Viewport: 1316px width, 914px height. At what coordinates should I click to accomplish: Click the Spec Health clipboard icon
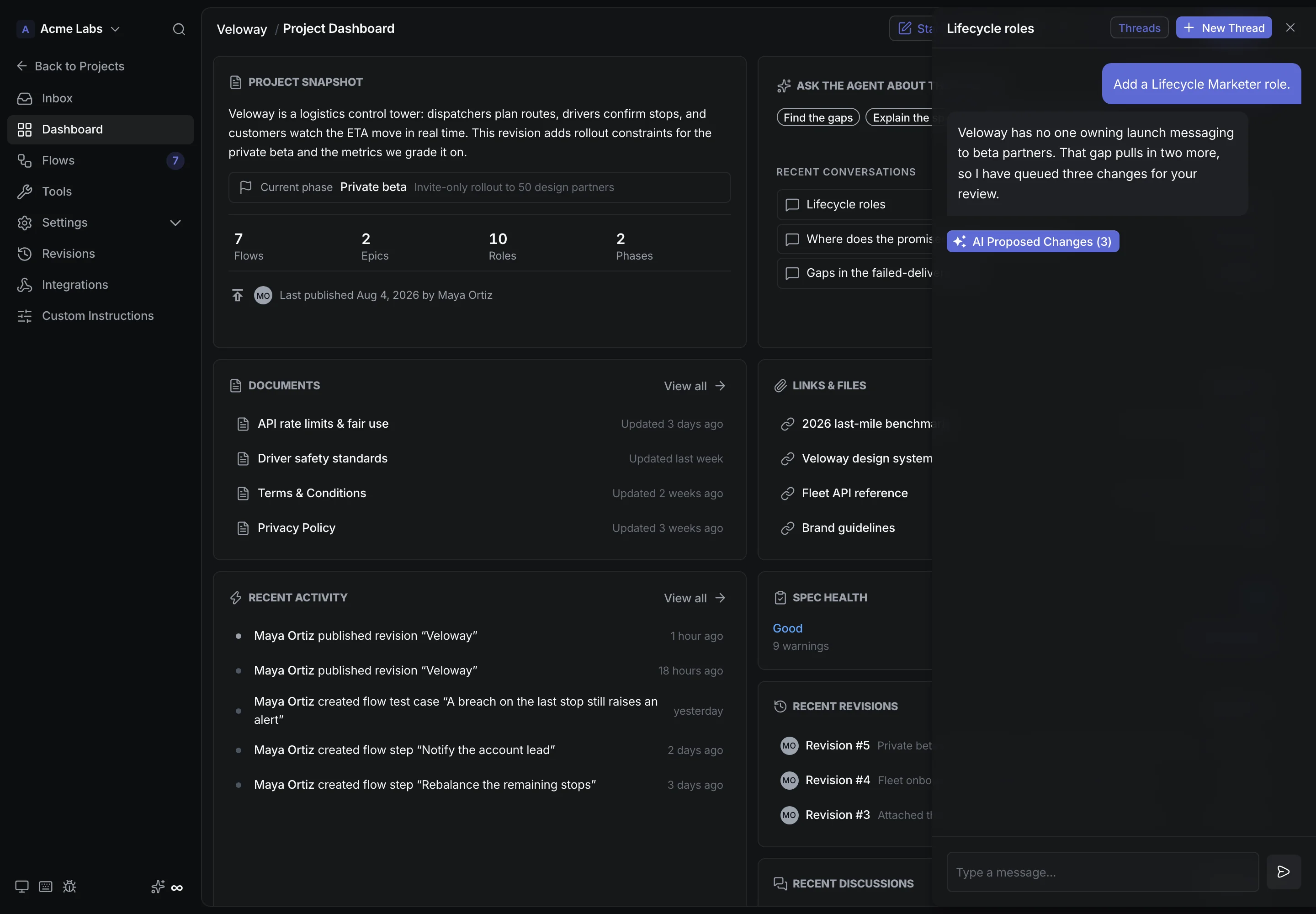pos(780,598)
